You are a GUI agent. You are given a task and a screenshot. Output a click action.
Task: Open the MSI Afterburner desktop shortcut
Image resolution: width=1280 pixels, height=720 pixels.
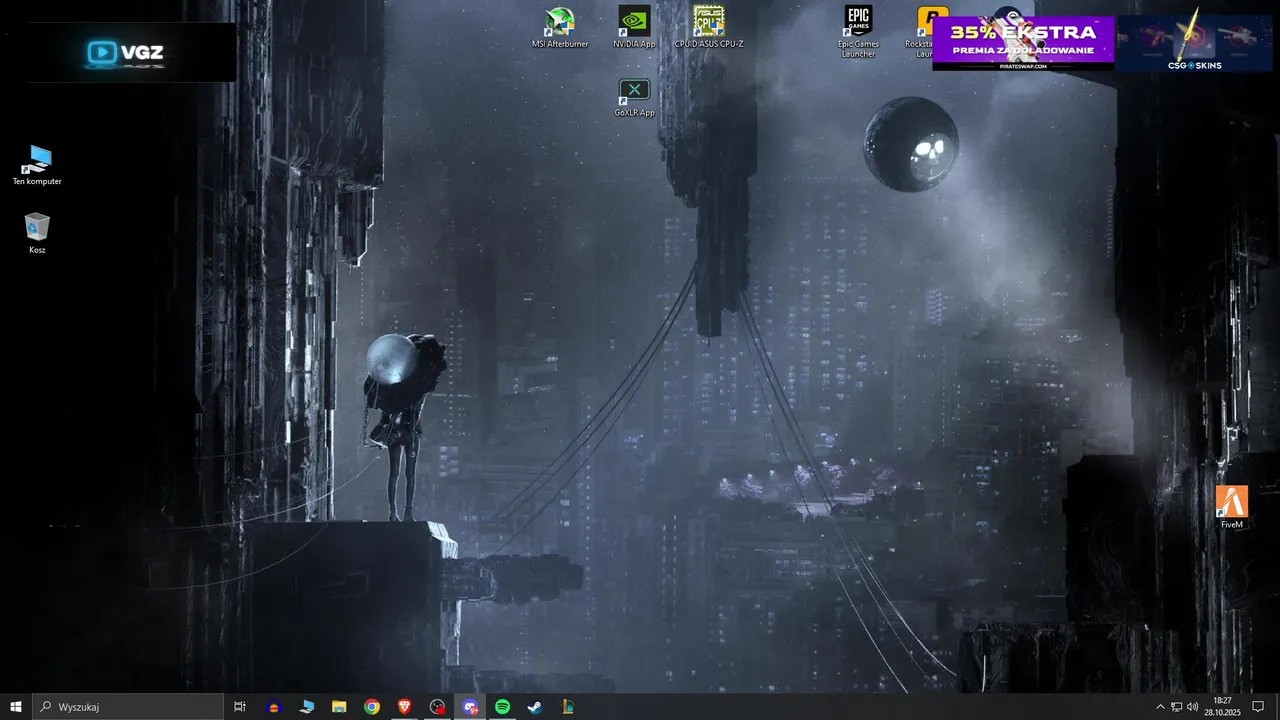tap(560, 28)
